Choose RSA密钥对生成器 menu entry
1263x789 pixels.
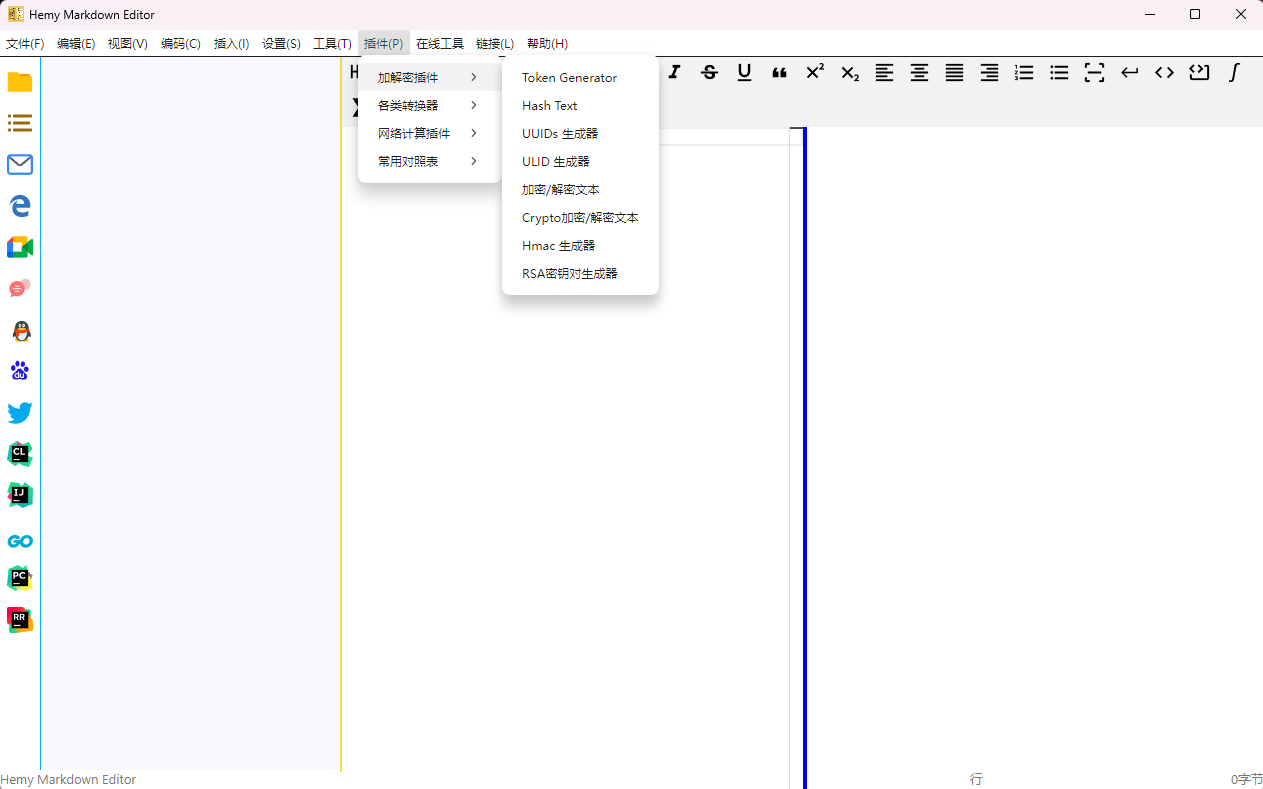tap(569, 273)
